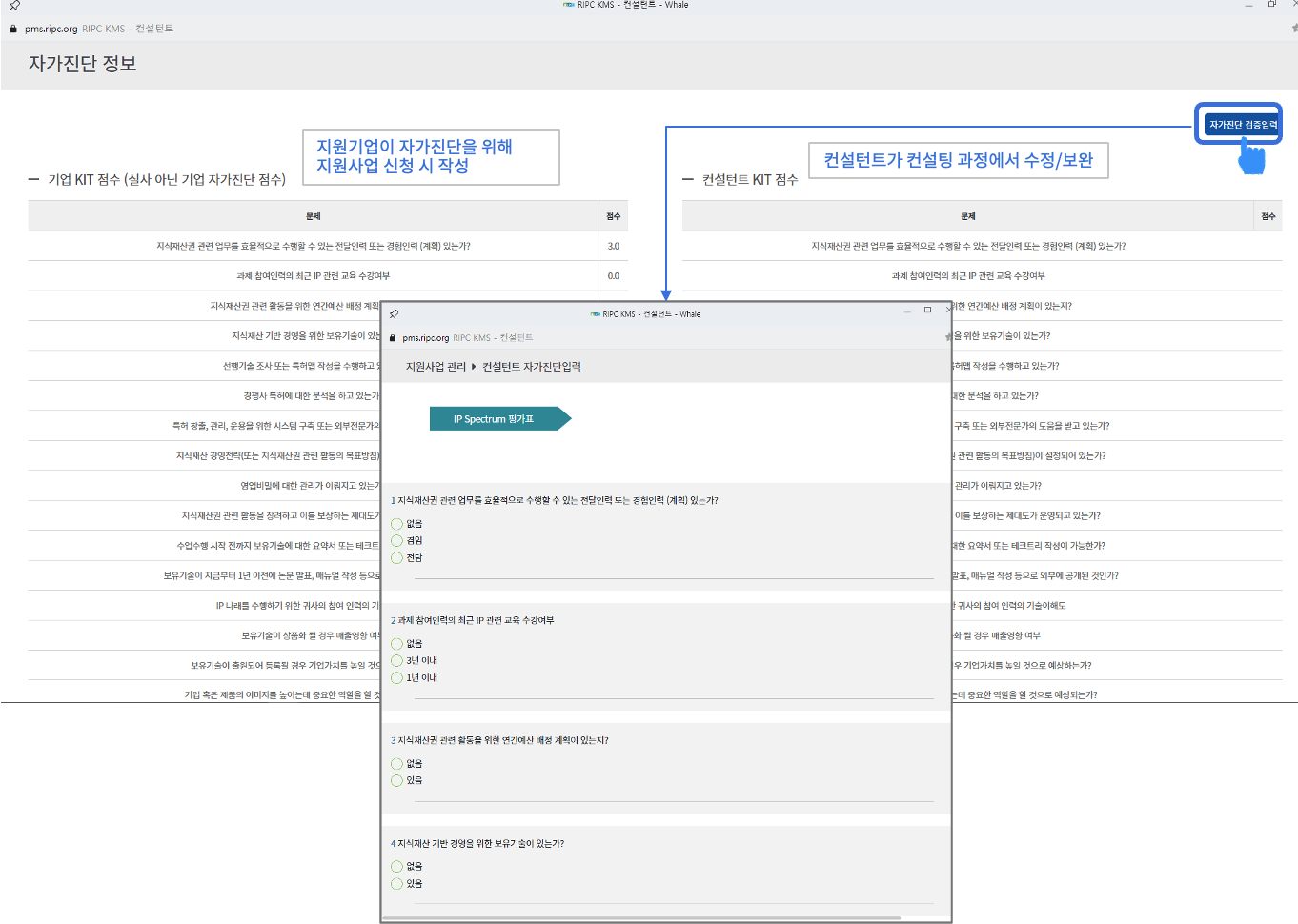Click the '자가진단 검증입력' button
Viewport: 1298px width, 924px height.
coord(1242,125)
